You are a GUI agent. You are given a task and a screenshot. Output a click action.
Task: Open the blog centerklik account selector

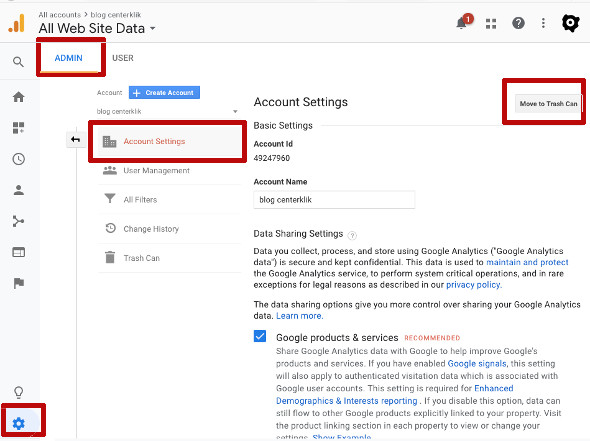click(x=167, y=111)
